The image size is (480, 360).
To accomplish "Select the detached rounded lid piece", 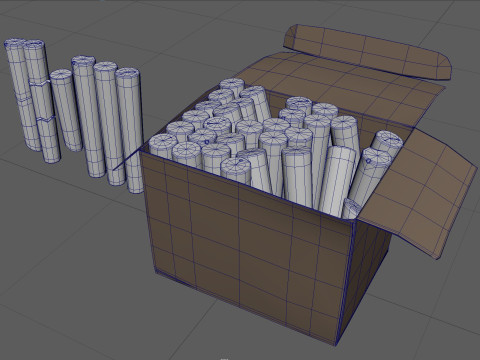I will (x=367, y=52).
